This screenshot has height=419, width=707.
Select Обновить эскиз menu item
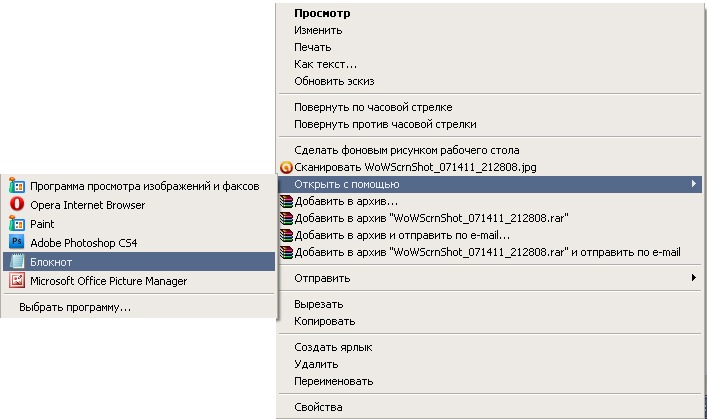[334, 81]
